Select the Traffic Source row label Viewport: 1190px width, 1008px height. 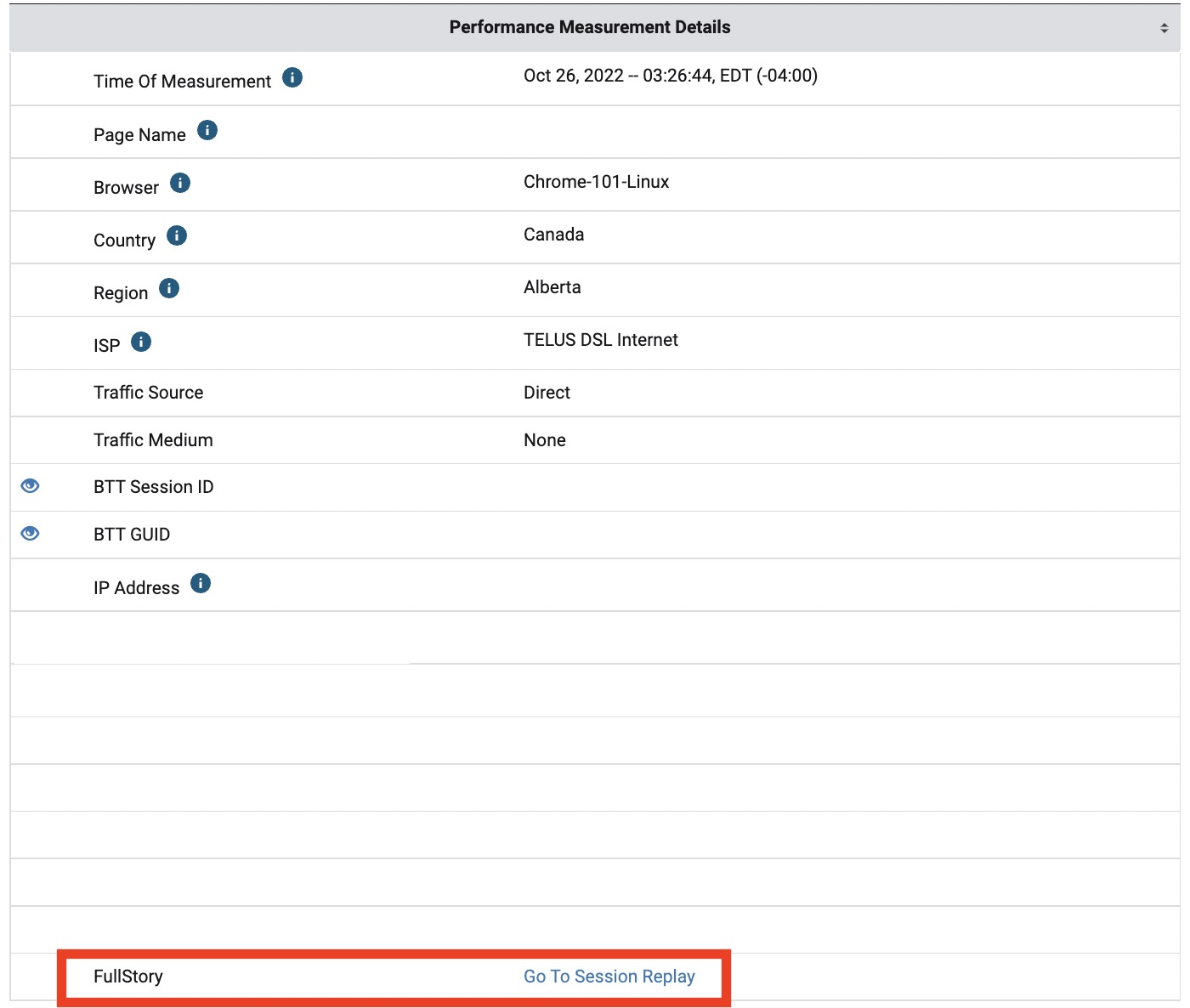pos(148,393)
